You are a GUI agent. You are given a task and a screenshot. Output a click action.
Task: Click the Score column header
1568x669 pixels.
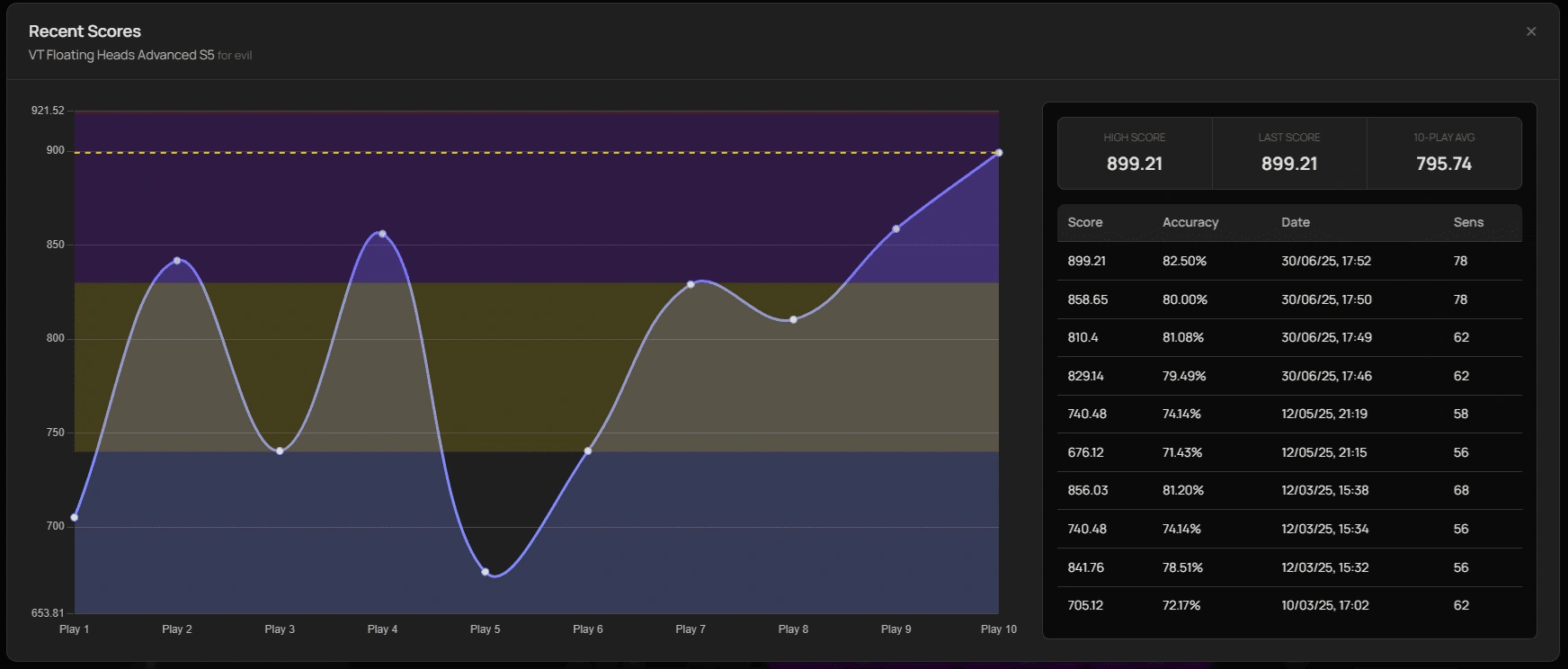[1085, 222]
